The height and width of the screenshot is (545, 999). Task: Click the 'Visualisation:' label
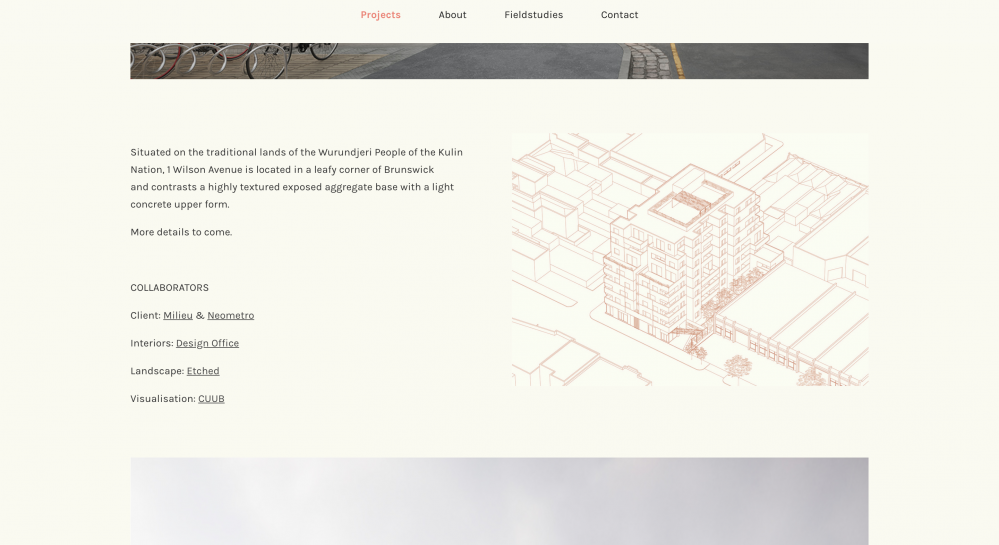pyautogui.click(x=163, y=399)
